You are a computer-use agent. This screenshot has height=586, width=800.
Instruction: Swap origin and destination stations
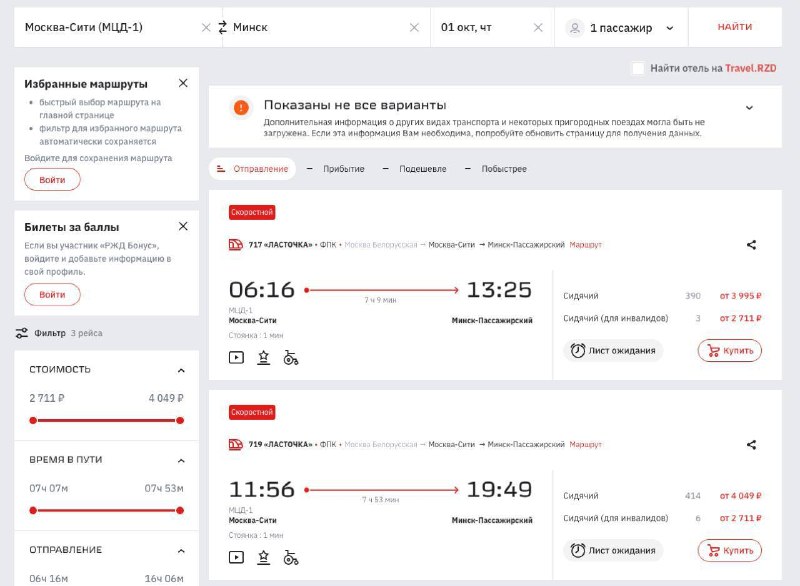tap(222, 28)
